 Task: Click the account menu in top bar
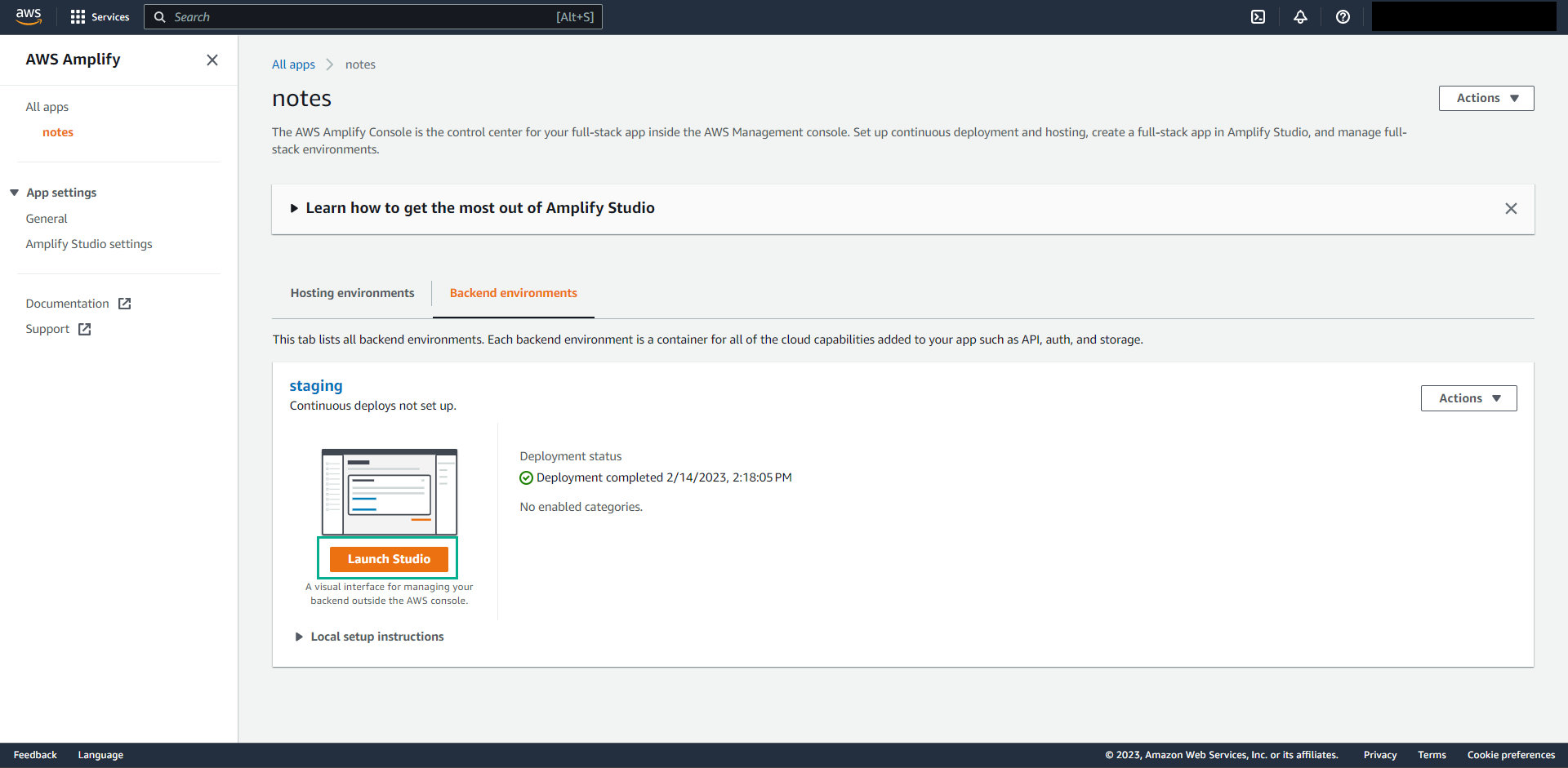(x=1463, y=17)
